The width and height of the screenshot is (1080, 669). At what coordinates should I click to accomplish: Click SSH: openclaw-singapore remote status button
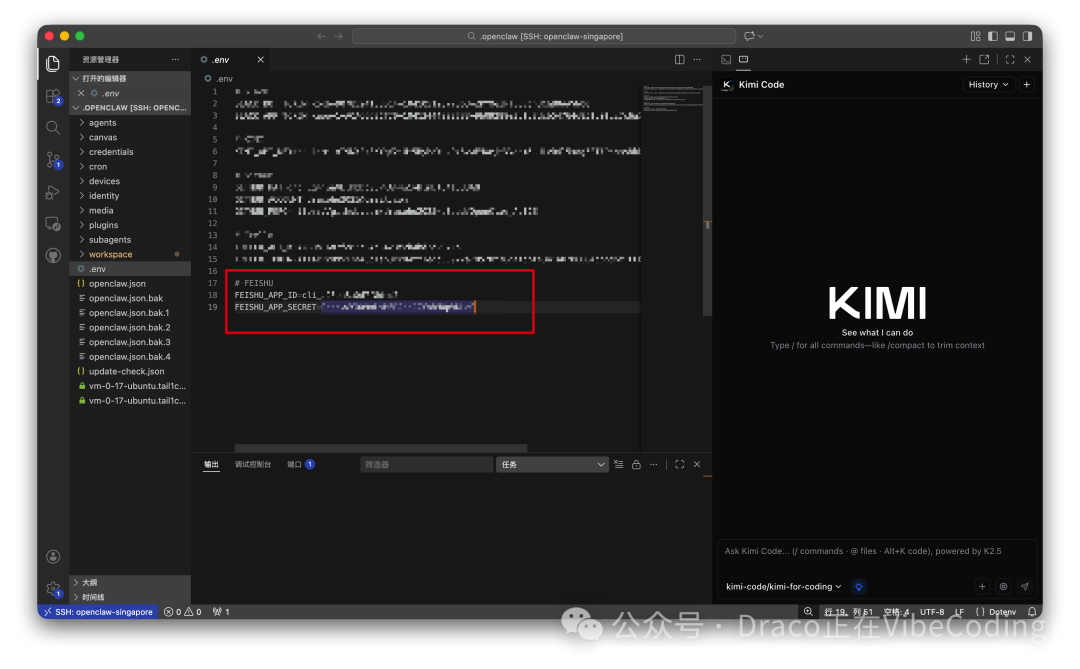click(97, 612)
